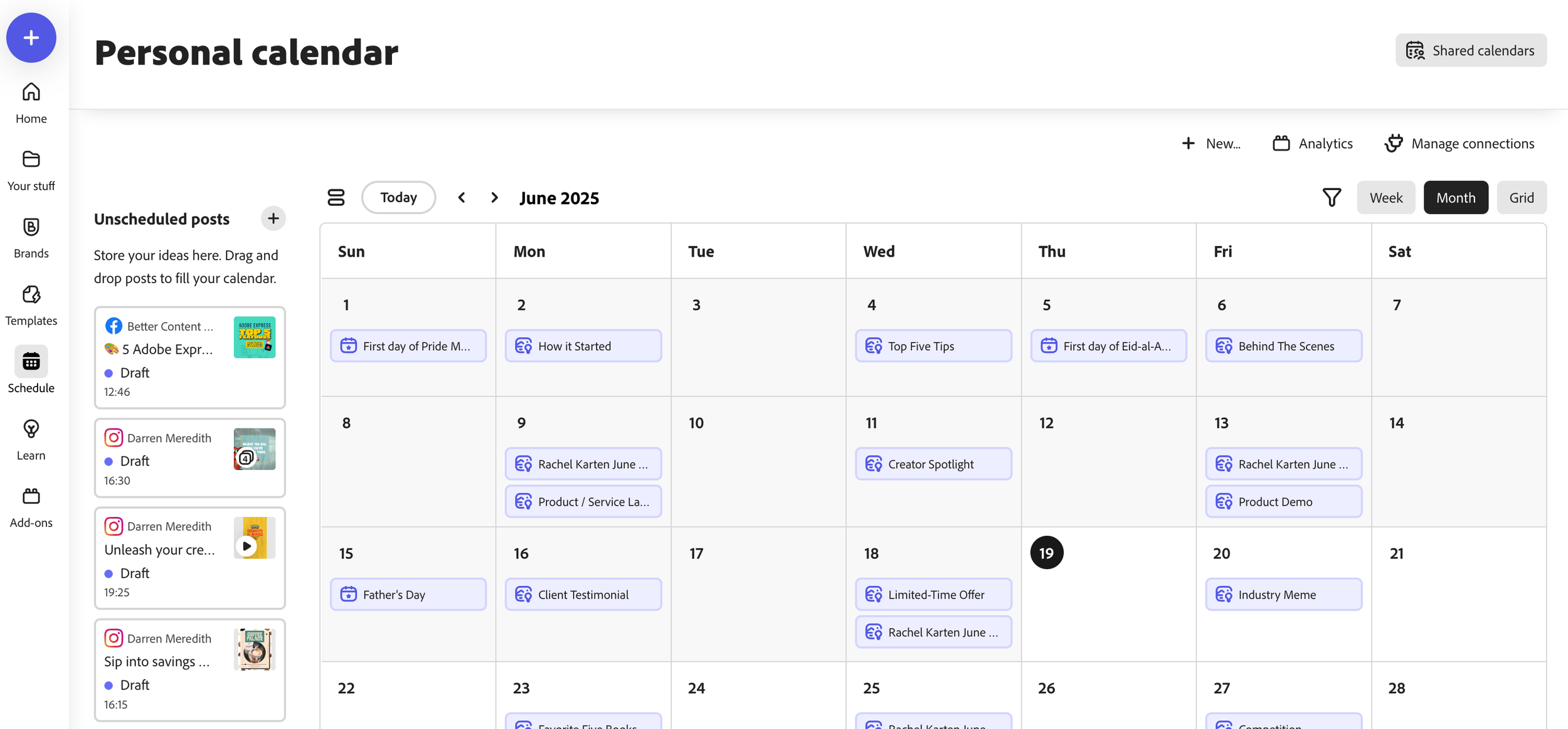Open the Creator Spotlight calendar event

click(933, 464)
